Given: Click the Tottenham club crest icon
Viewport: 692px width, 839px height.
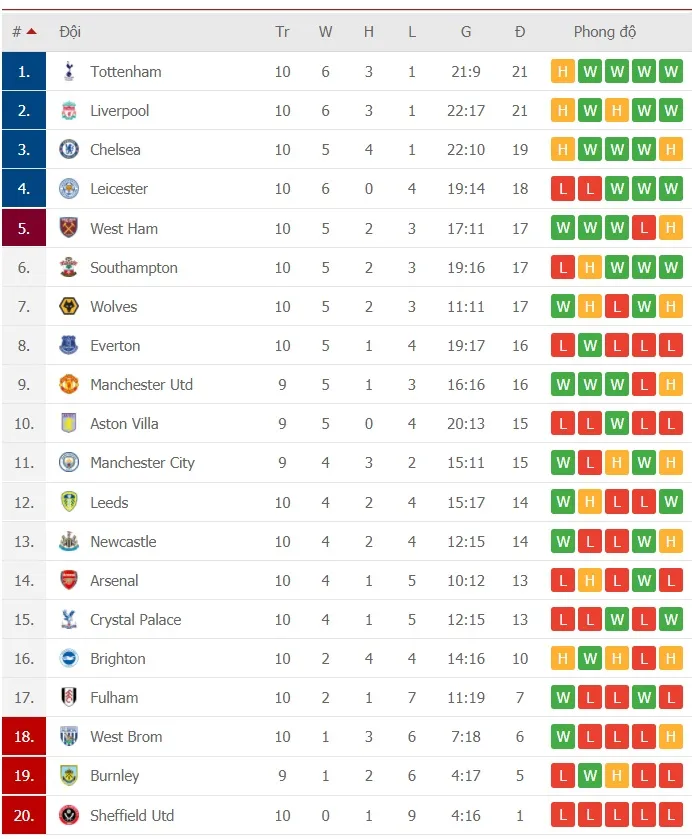Looking at the screenshot, I should [69, 72].
